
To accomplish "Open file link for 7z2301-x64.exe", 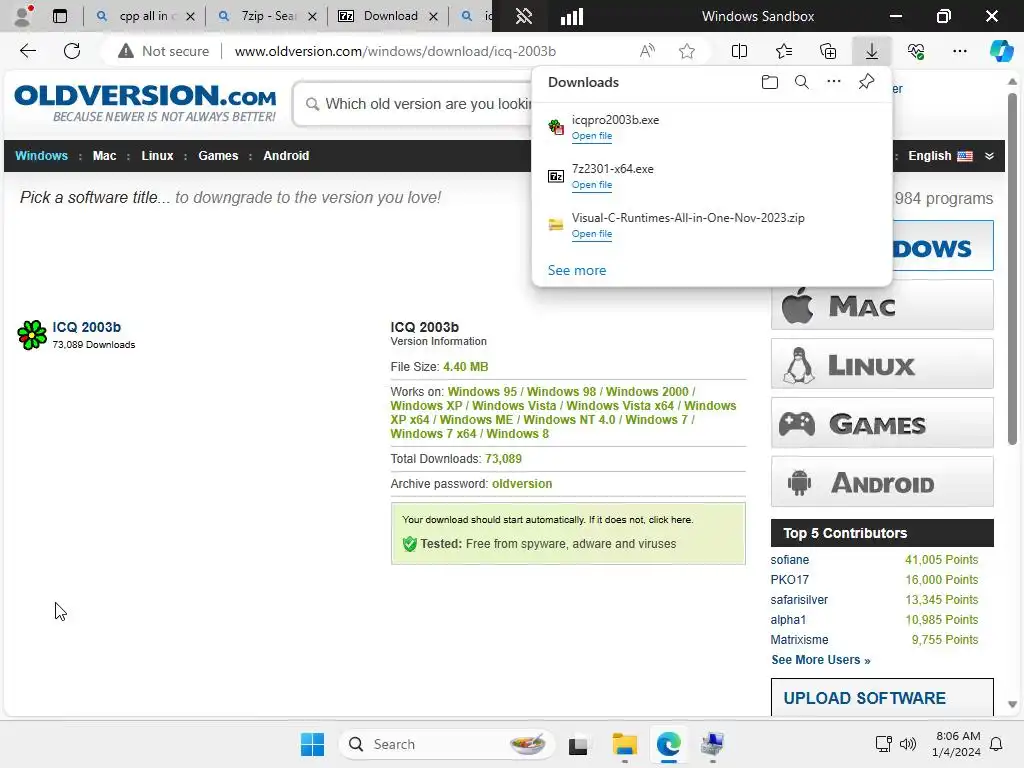I will click(592, 185).
